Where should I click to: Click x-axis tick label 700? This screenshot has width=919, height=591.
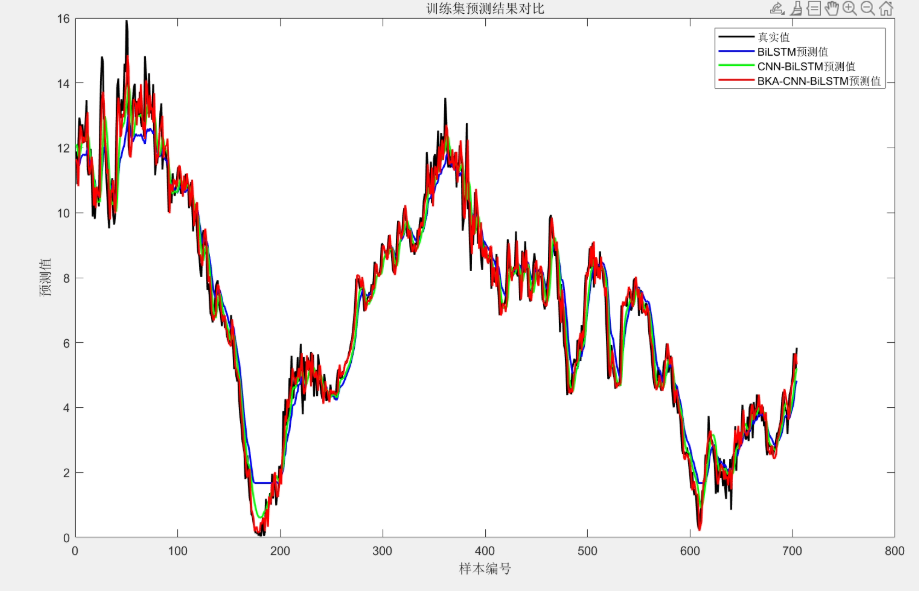[792, 551]
